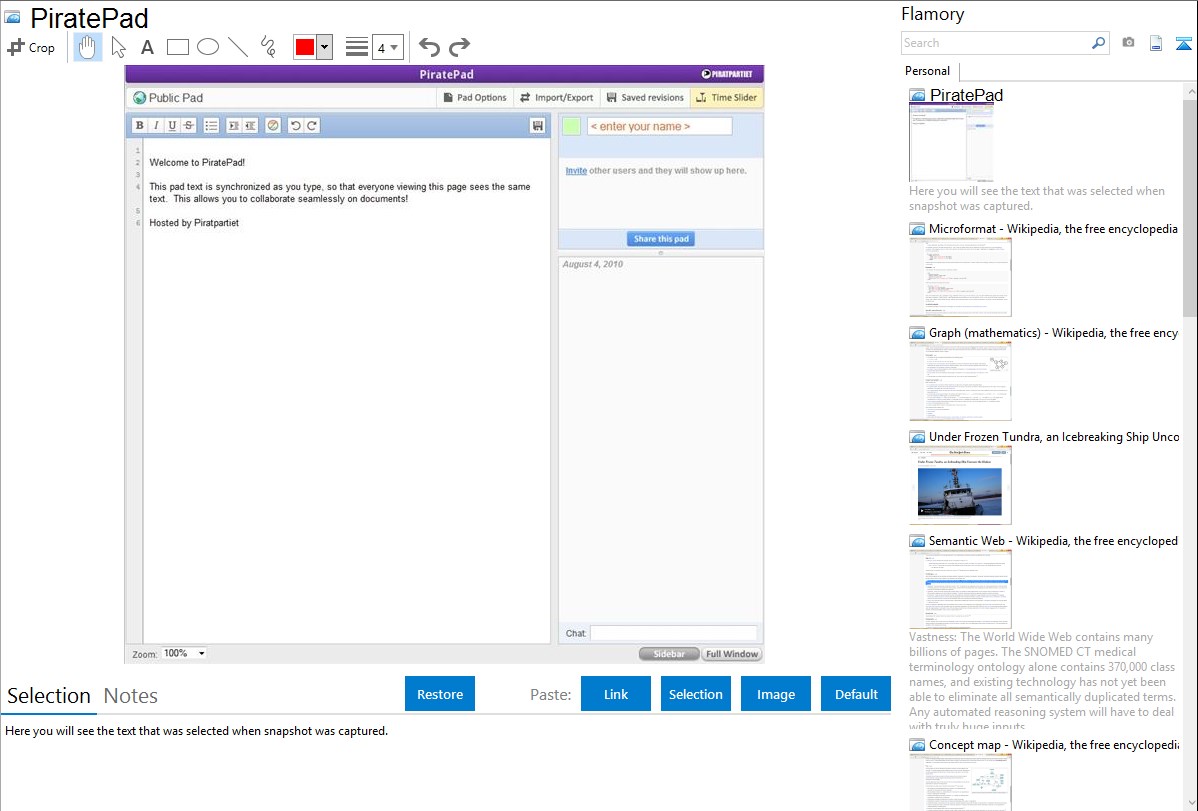Click the Microformat - Wikipedia title text
1198x811 pixels.
click(1053, 229)
